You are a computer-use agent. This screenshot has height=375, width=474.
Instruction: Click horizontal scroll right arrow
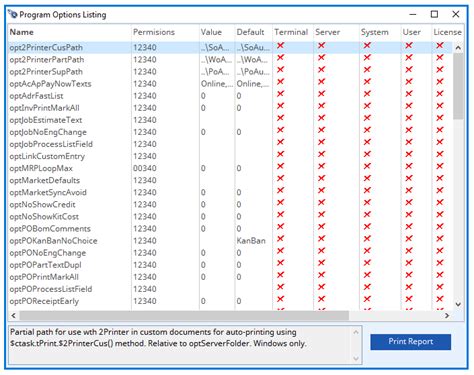tap(447, 315)
